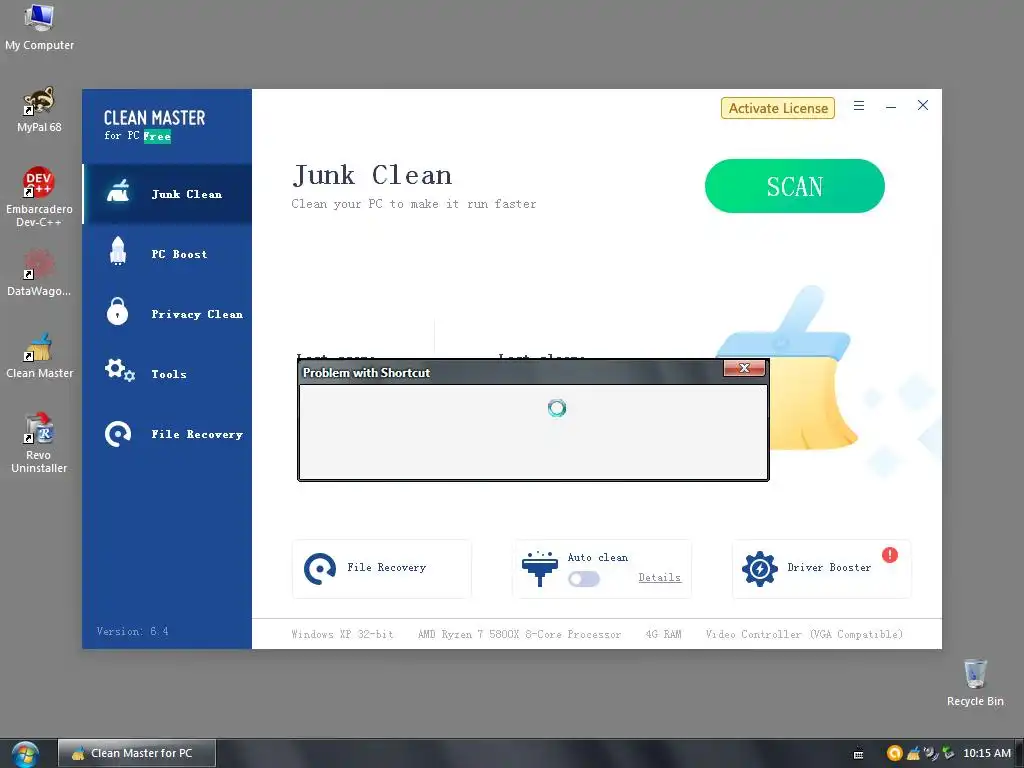Click the Version 6.4 label
The width and height of the screenshot is (1024, 768).
[x=133, y=632]
